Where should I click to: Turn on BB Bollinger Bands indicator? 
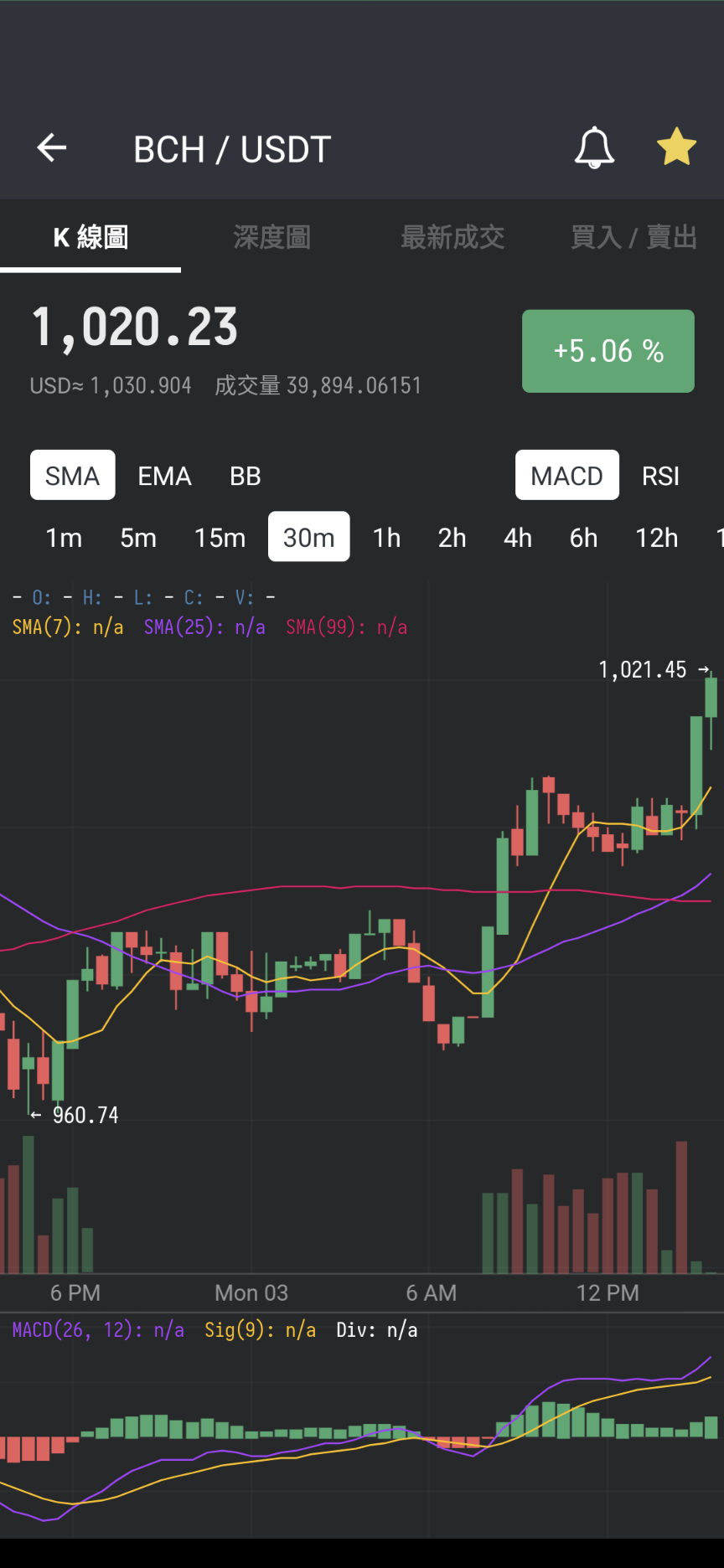[x=245, y=476]
